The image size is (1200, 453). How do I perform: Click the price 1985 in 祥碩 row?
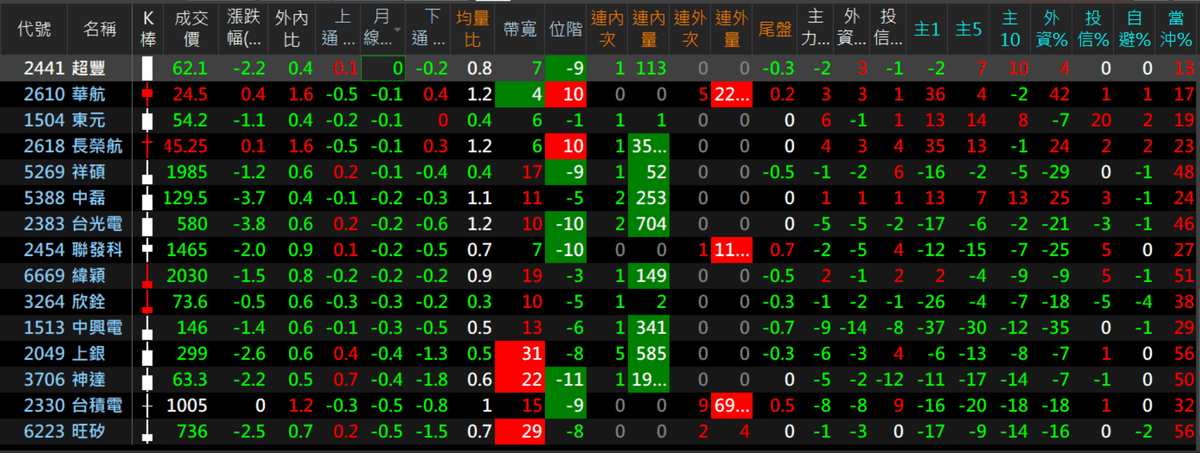187,172
